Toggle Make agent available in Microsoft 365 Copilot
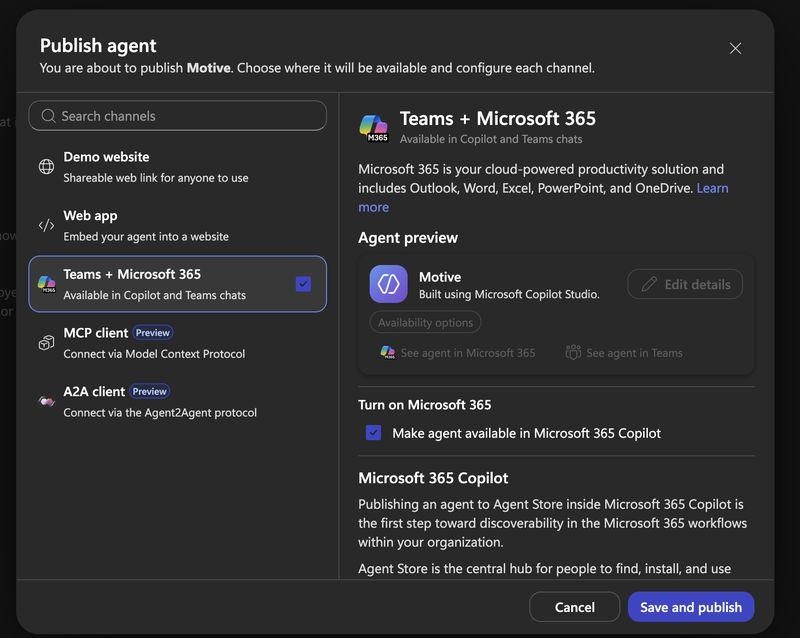The image size is (800, 638). point(373,433)
